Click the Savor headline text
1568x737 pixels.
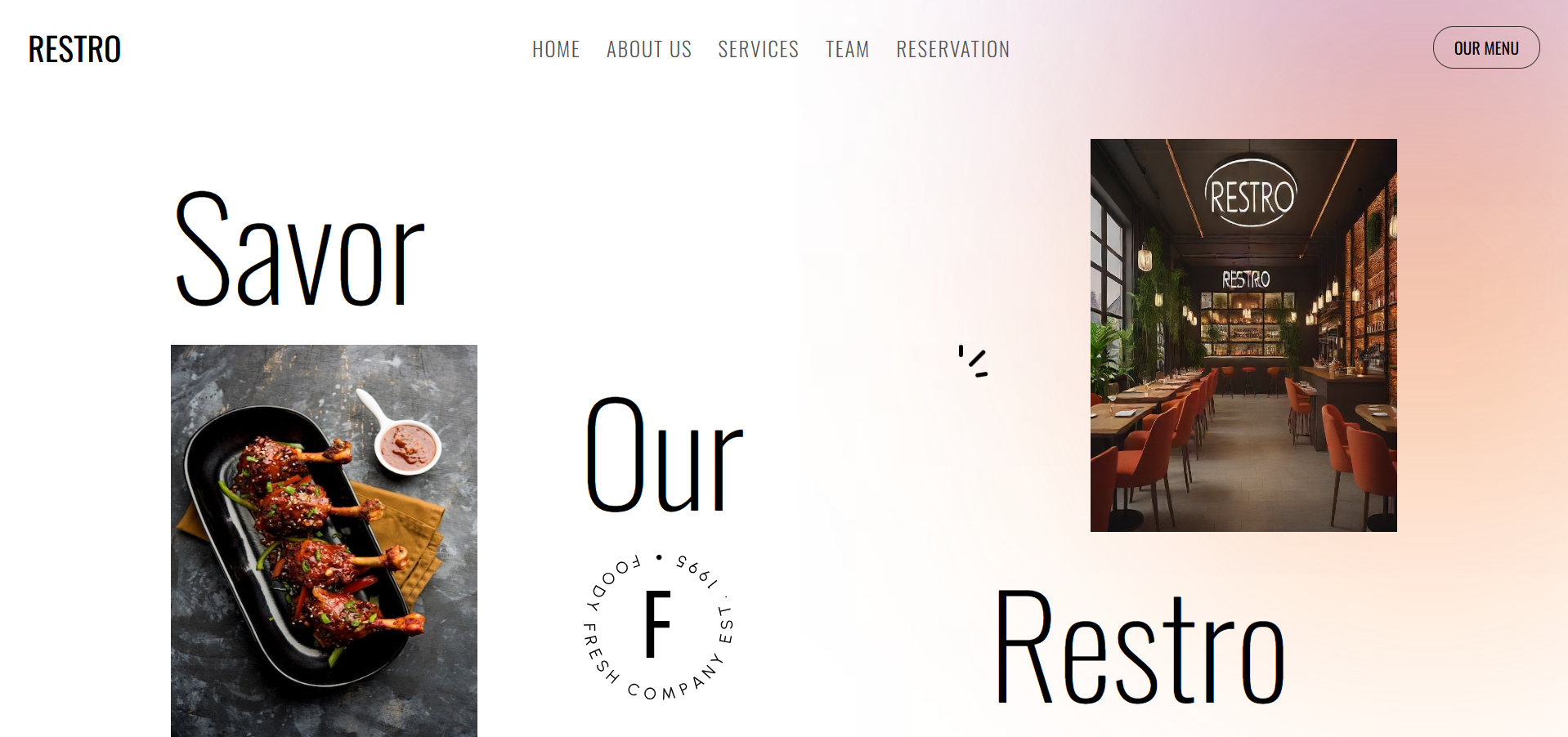coord(299,249)
